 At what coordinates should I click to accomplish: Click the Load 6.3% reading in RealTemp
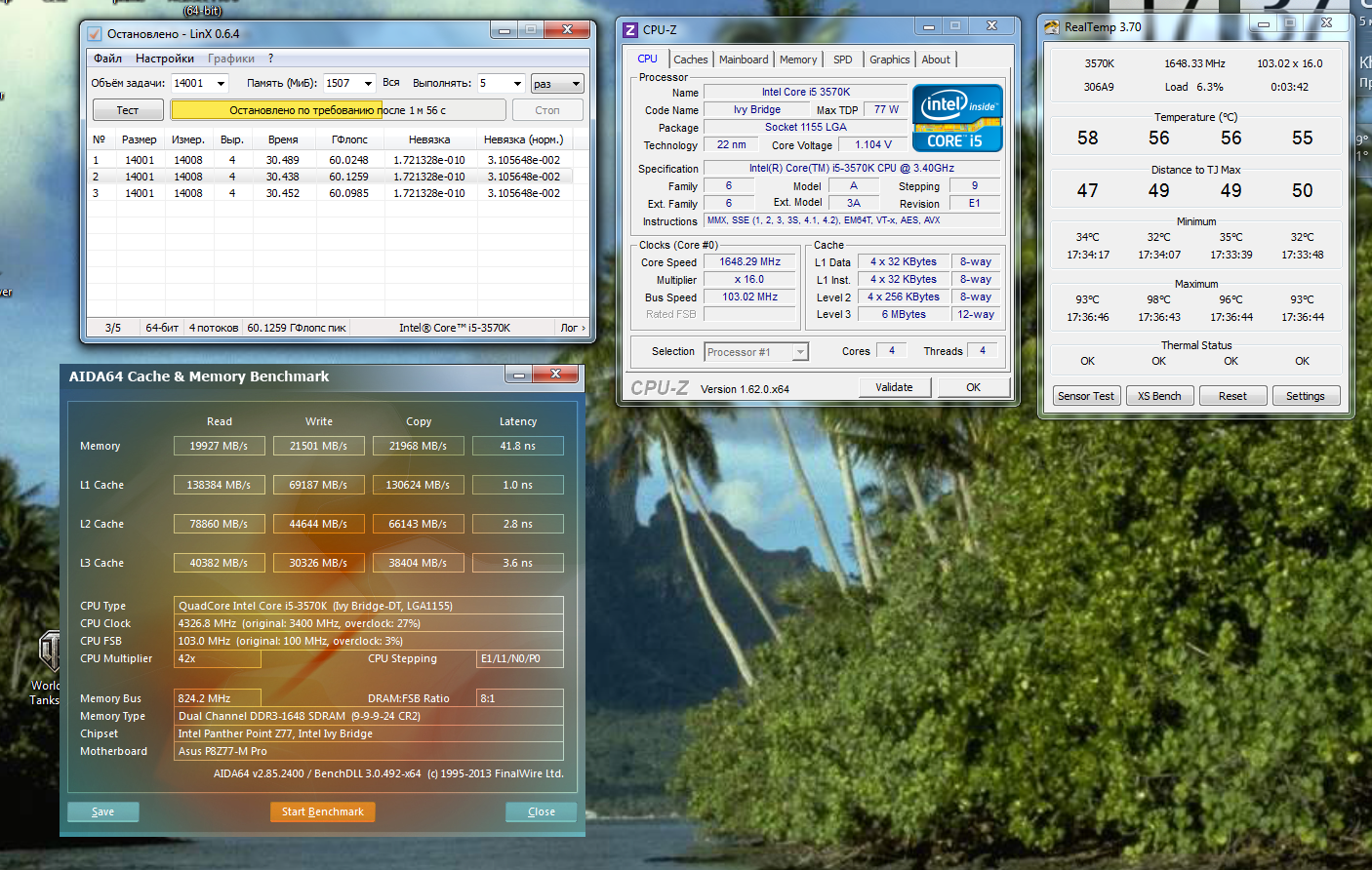[x=1193, y=87]
